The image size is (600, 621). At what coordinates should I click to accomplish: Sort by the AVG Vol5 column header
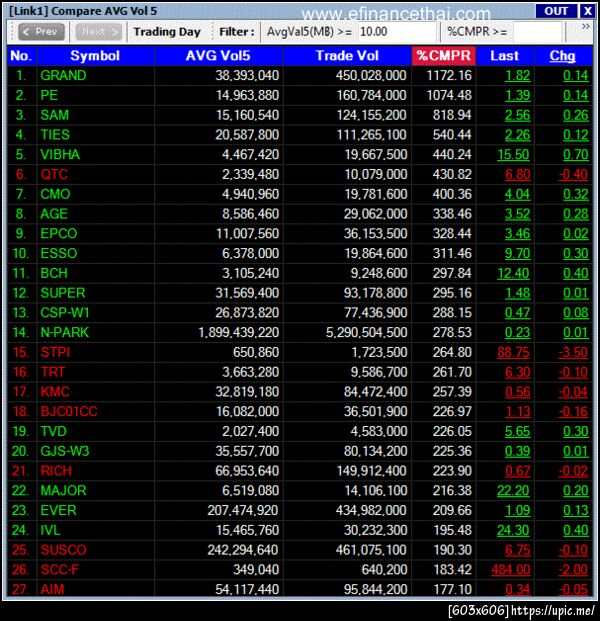point(218,56)
